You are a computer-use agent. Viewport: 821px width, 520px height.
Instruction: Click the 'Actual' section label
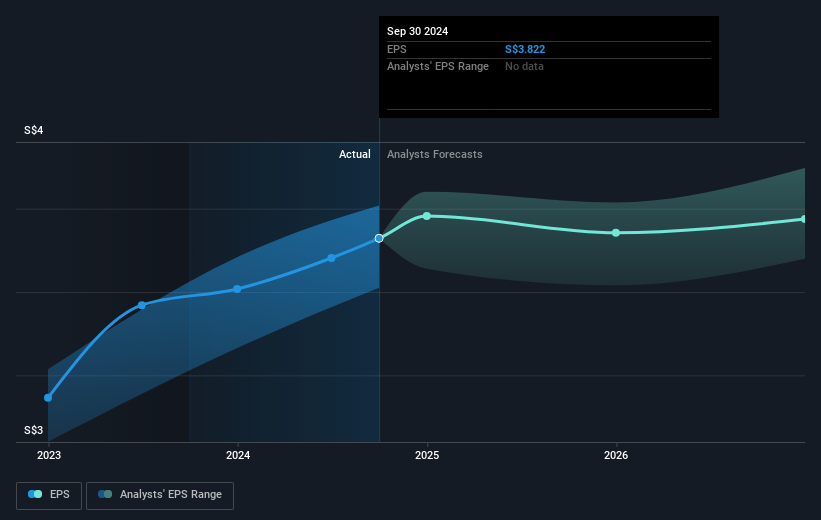[x=354, y=154]
